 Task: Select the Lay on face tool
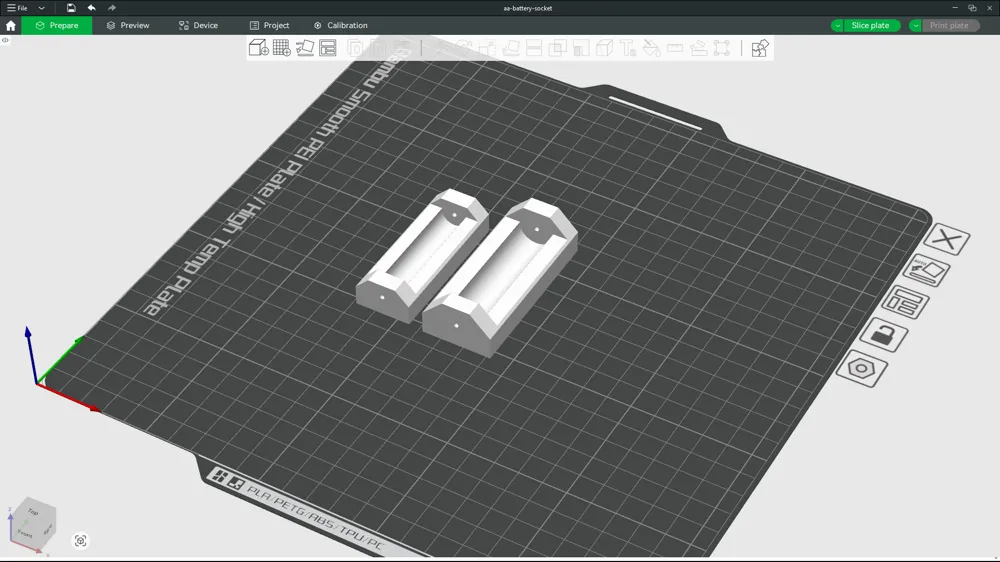pyautogui.click(x=511, y=48)
